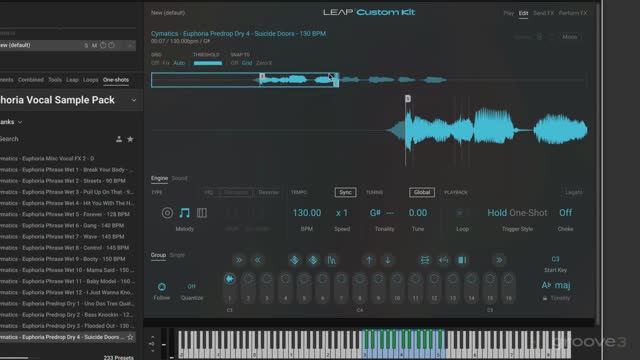Click the 0.00 Tune value
The image size is (640, 360).
coord(418,213)
